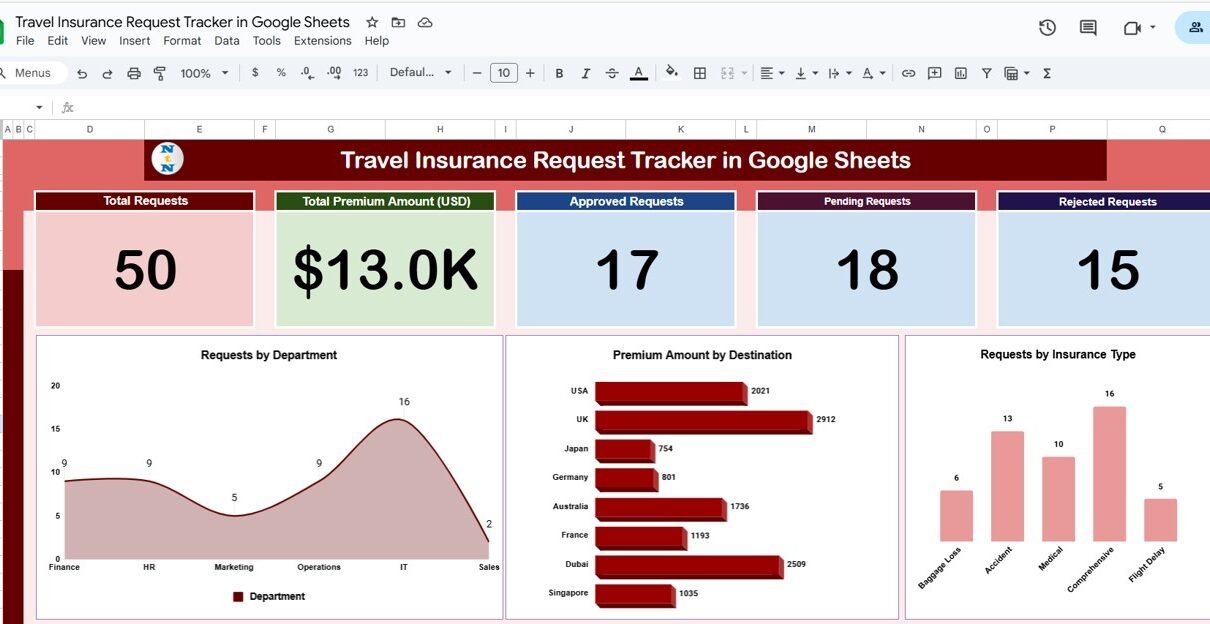Star the document title
1210x624 pixels.
point(372,22)
